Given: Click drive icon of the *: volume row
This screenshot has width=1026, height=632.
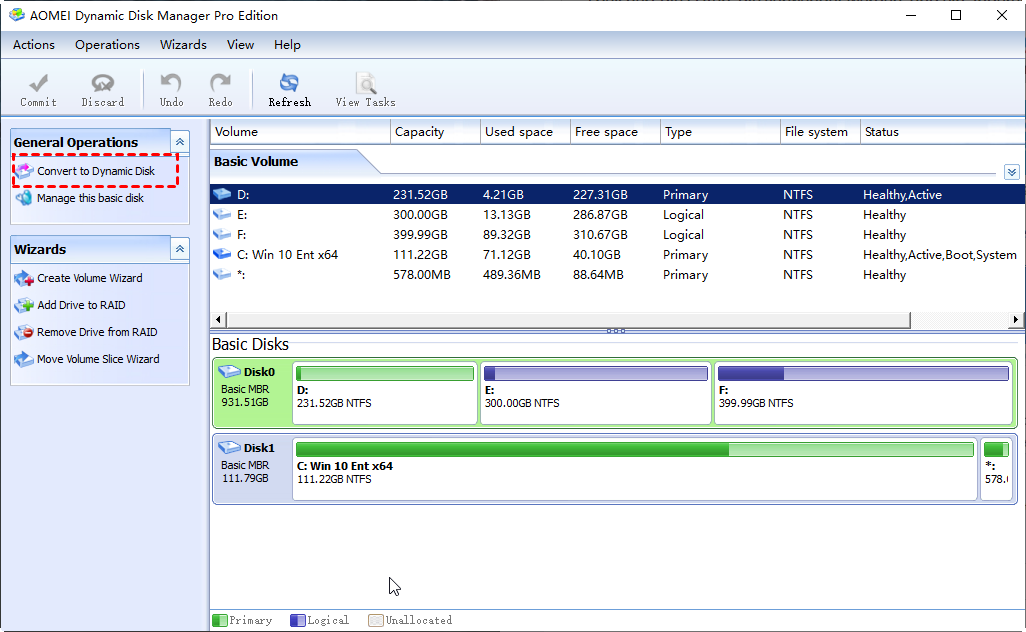Looking at the screenshot, I should click(x=222, y=275).
